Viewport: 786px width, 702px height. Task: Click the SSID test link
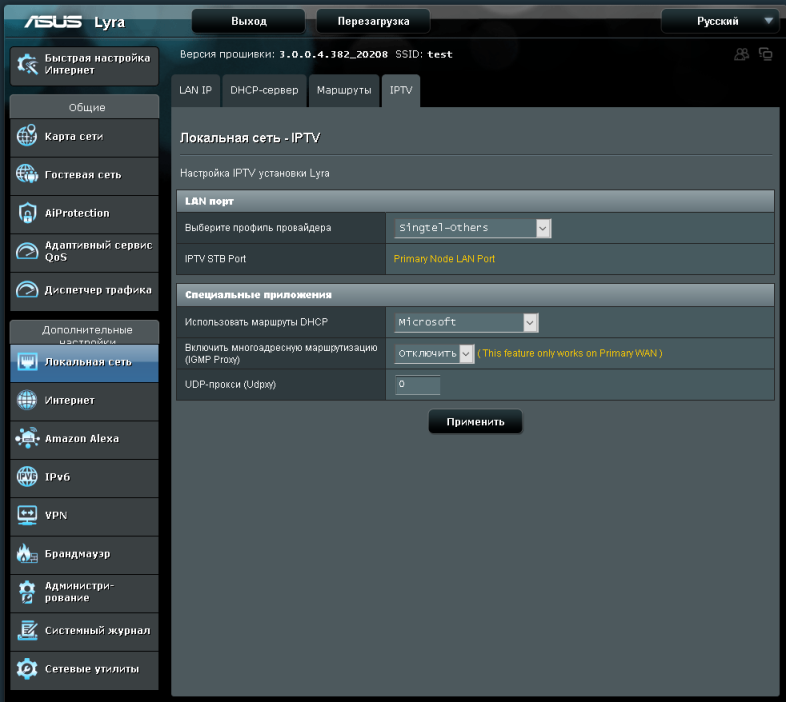coord(440,54)
